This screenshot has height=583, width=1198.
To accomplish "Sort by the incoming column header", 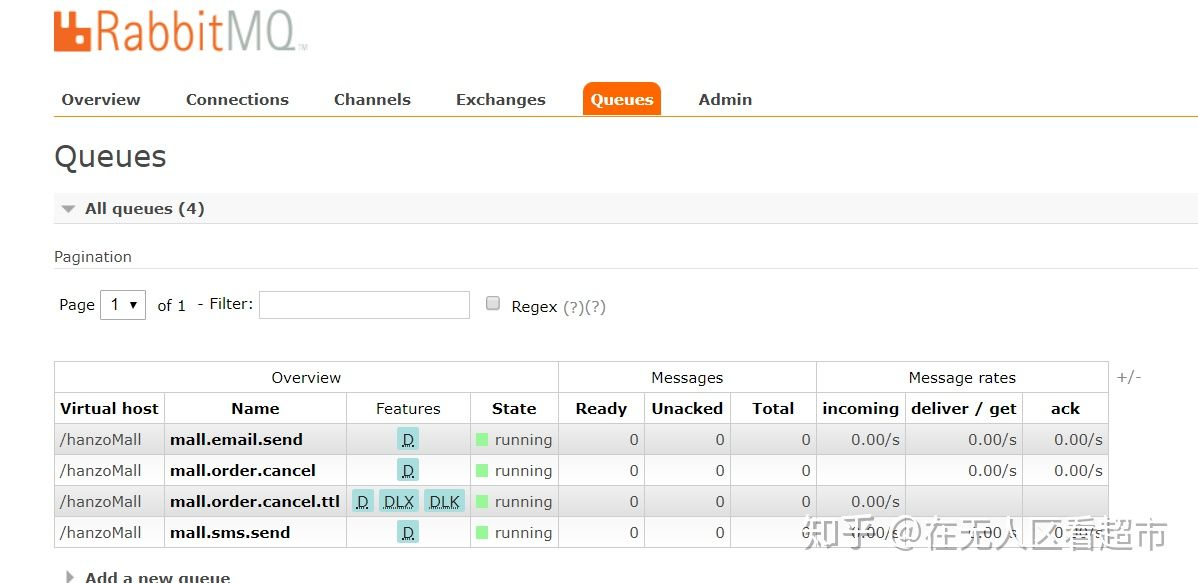I will (860, 409).
